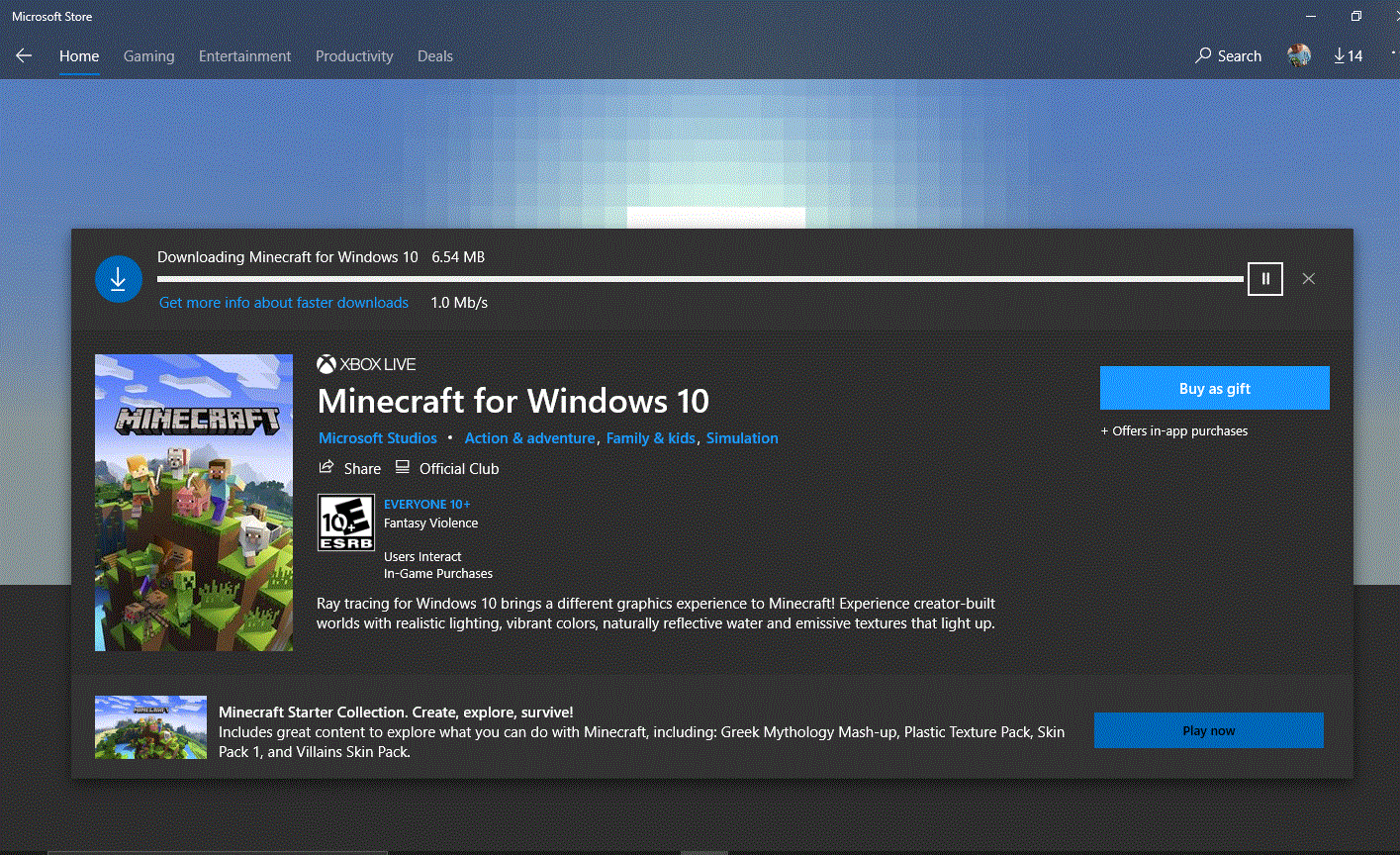1400x855 pixels.
Task: Switch to the Gaming tab
Action: click(148, 56)
